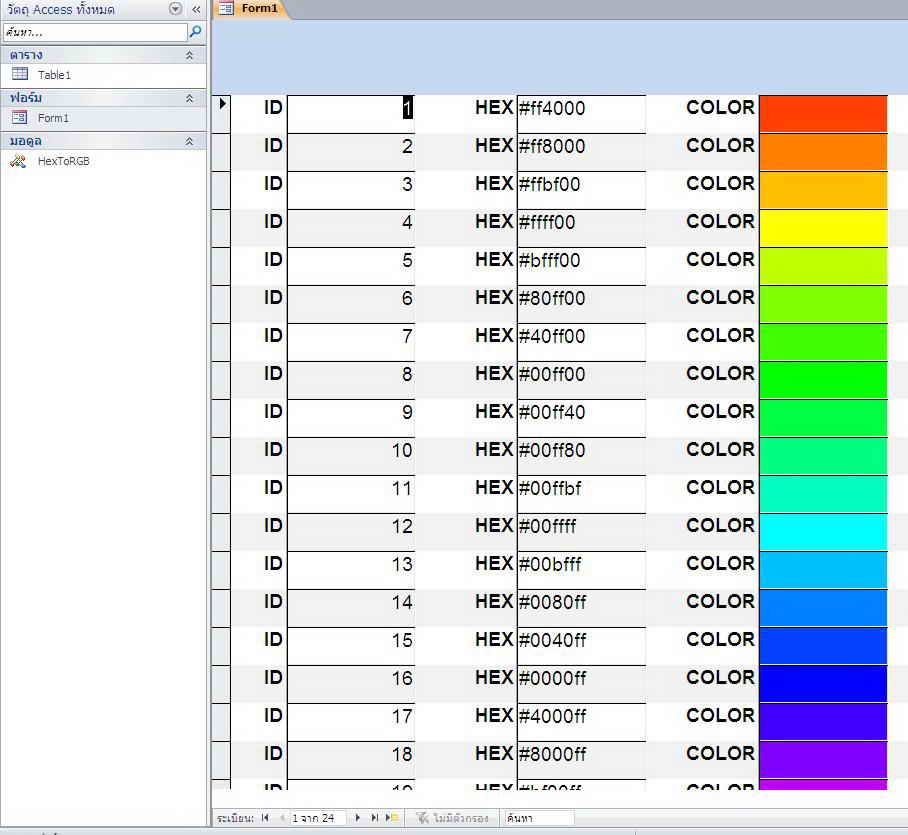The image size is (908, 835).
Task: Select record 1 using its record selector
Action: 221,113
